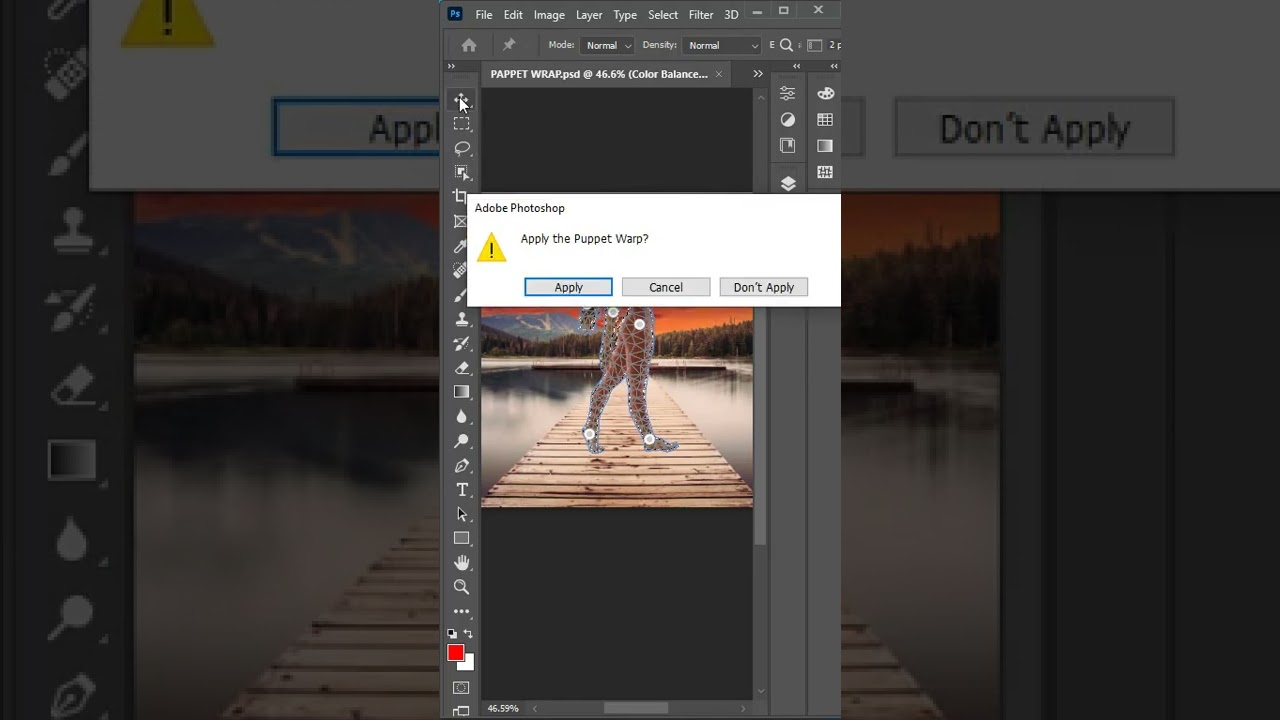
Task: Open the 3D menu
Action: click(x=731, y=15)
